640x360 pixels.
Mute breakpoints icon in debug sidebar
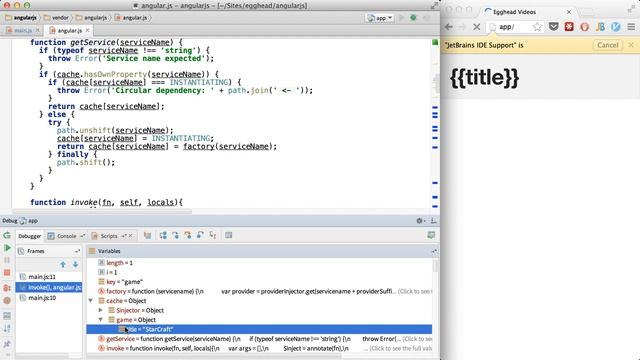[x=7, y=300]
